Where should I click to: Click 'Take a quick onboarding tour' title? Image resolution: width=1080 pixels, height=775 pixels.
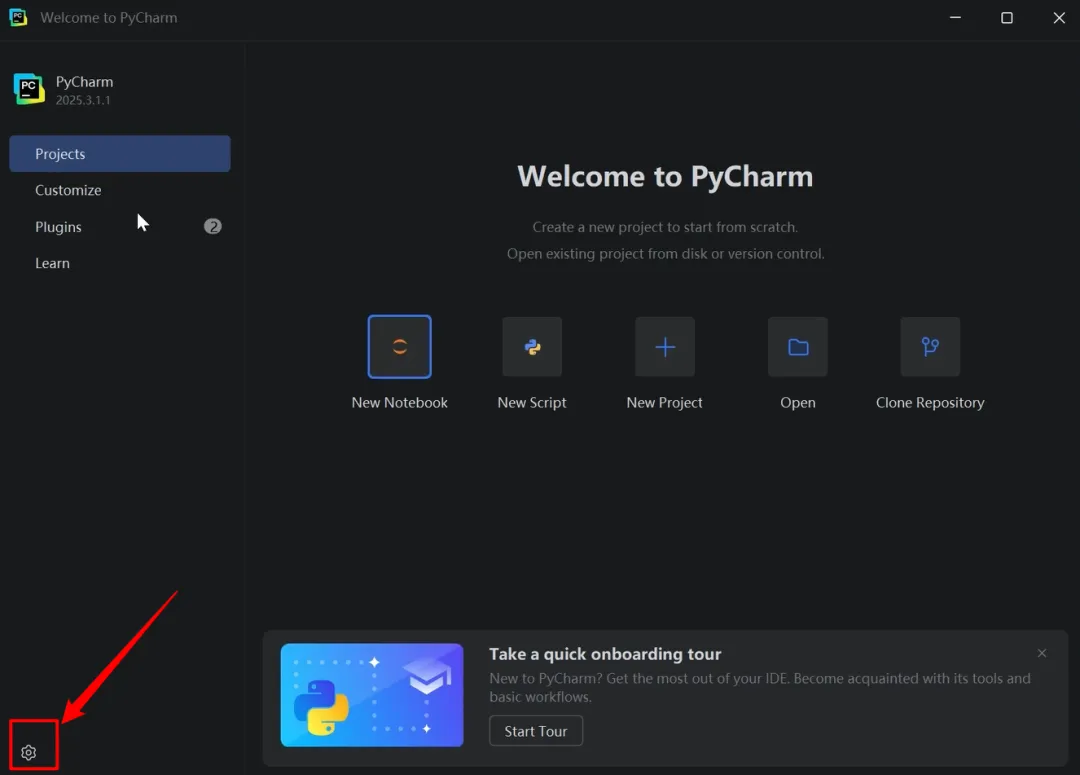pos(605,654)
